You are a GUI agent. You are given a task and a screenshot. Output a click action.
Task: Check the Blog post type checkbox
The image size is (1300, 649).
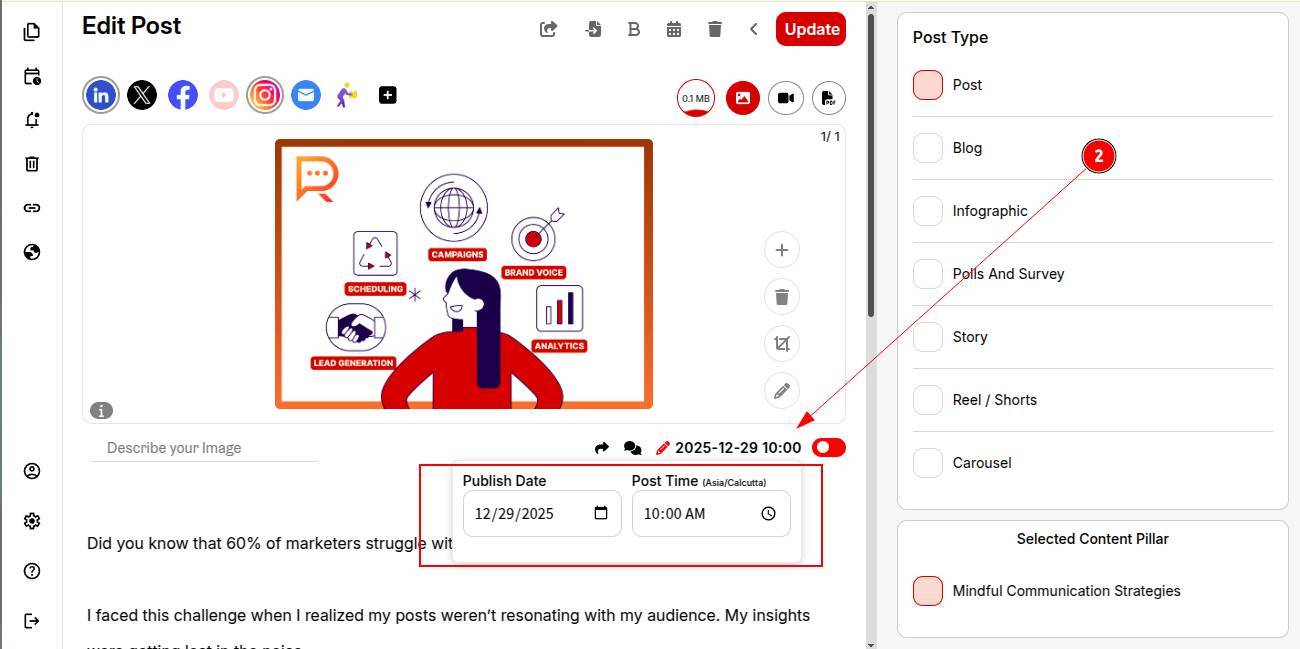point(928,148)
